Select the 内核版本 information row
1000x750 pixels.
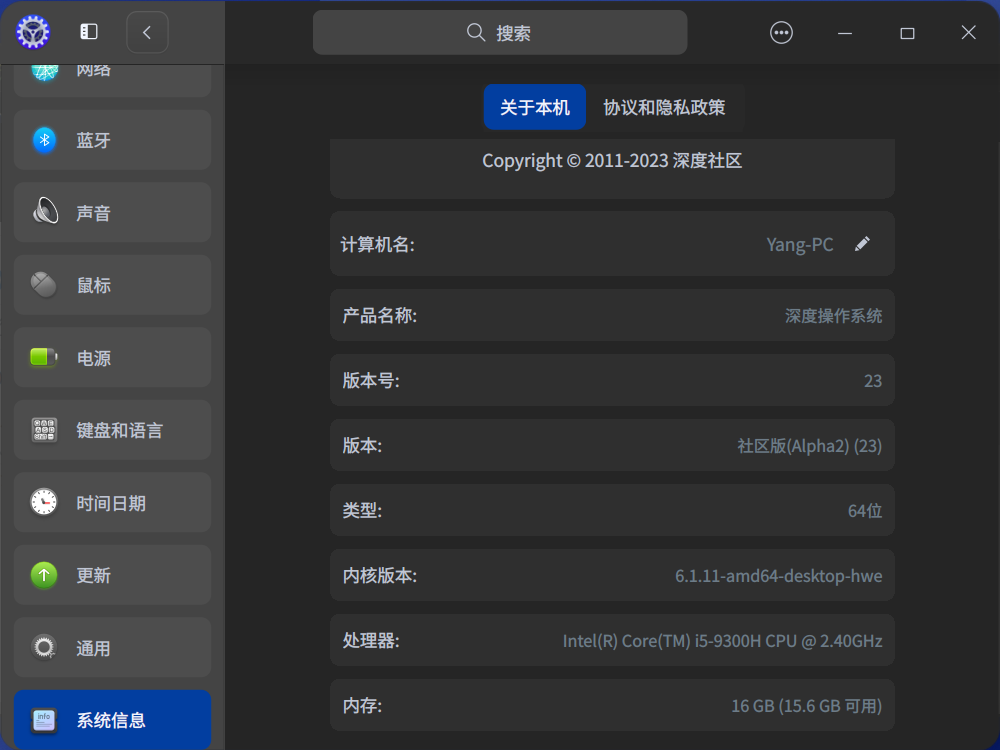tap(612, 575)
